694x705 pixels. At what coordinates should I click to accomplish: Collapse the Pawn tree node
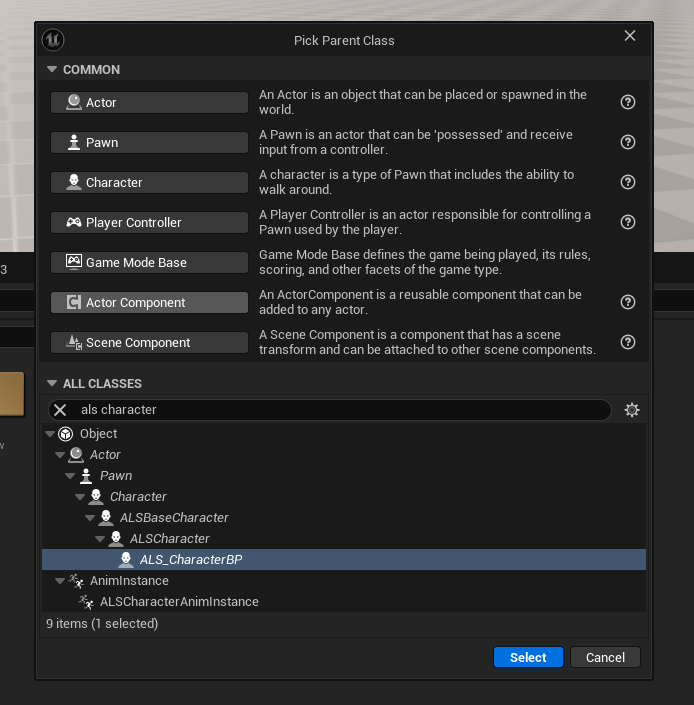pos(70,476)
